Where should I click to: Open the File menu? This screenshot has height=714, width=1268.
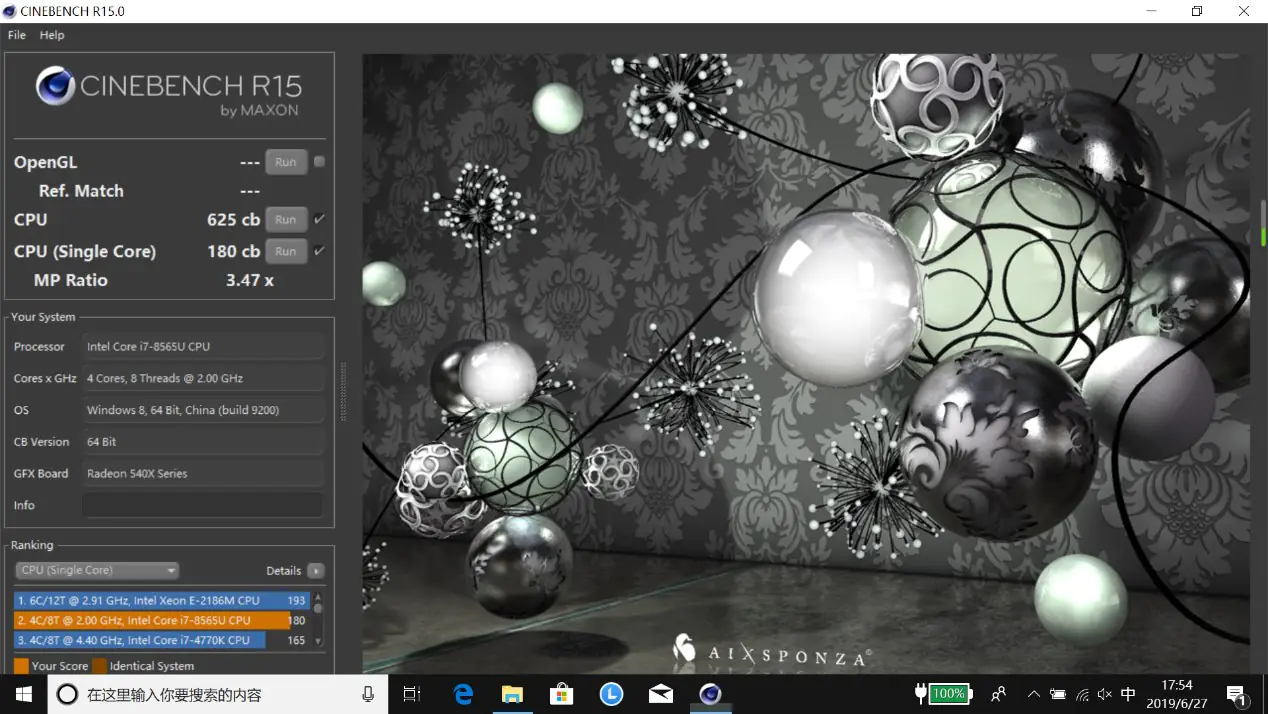(x=17, y=35)
